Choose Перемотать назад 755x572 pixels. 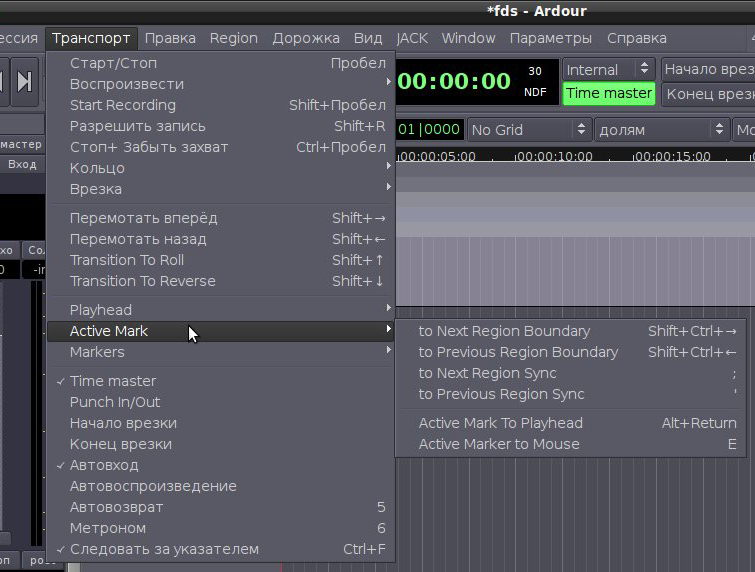point(221,239)
